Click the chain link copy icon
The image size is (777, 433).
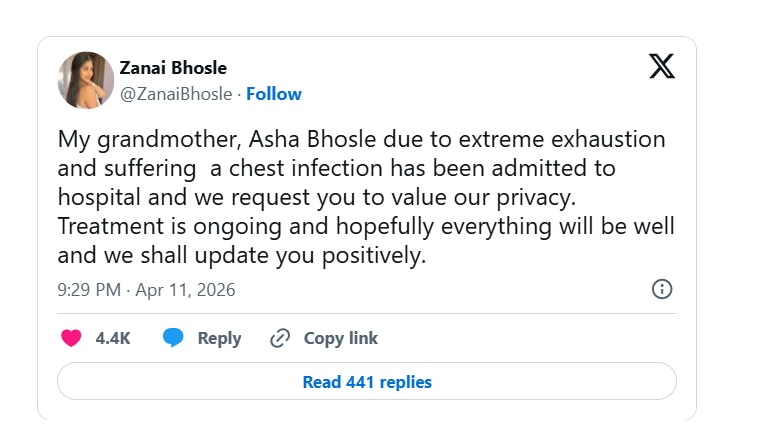(280, 338)
